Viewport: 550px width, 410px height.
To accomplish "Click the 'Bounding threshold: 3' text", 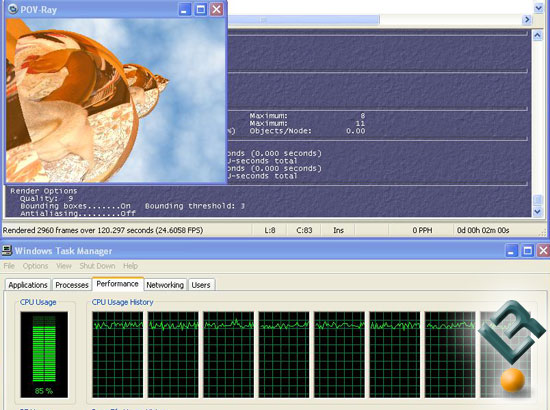I will point(195,206).
